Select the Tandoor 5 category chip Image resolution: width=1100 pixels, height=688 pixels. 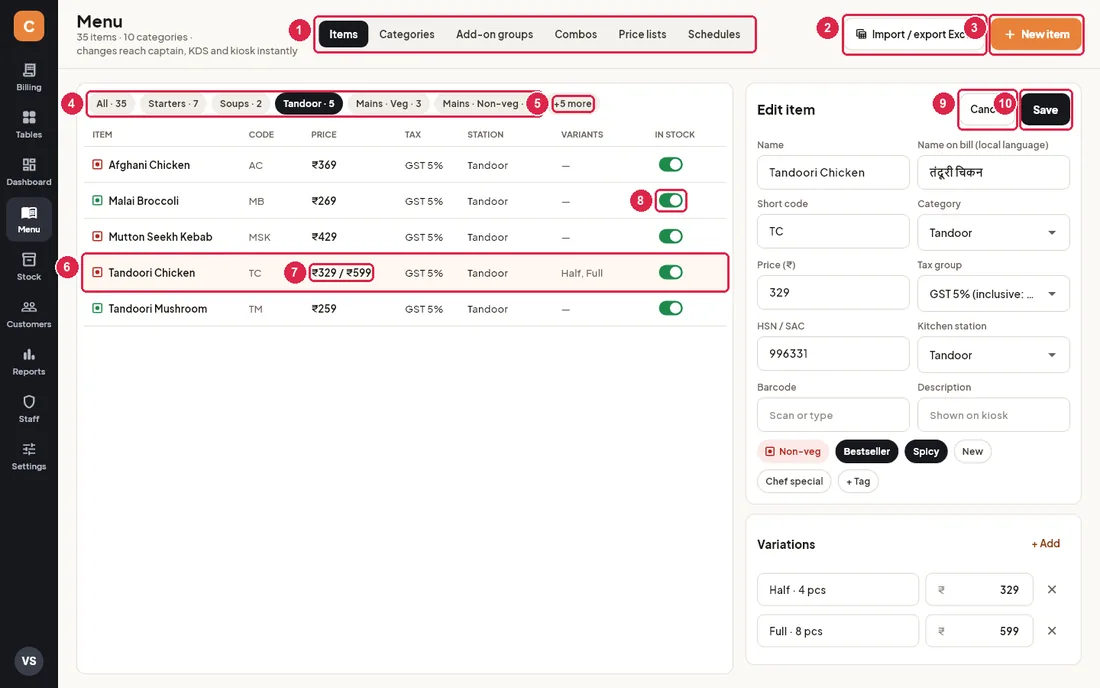coord(309,104)
